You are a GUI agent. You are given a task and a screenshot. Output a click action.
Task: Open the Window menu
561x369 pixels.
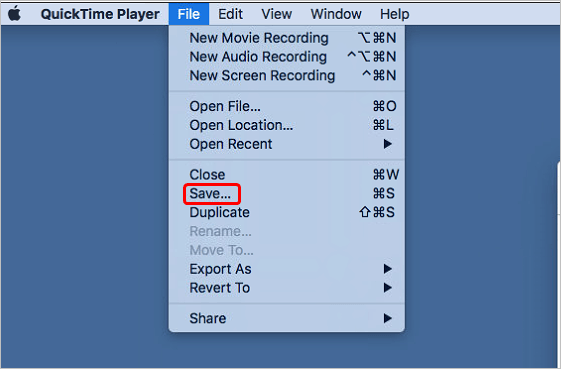coord(336,14)
